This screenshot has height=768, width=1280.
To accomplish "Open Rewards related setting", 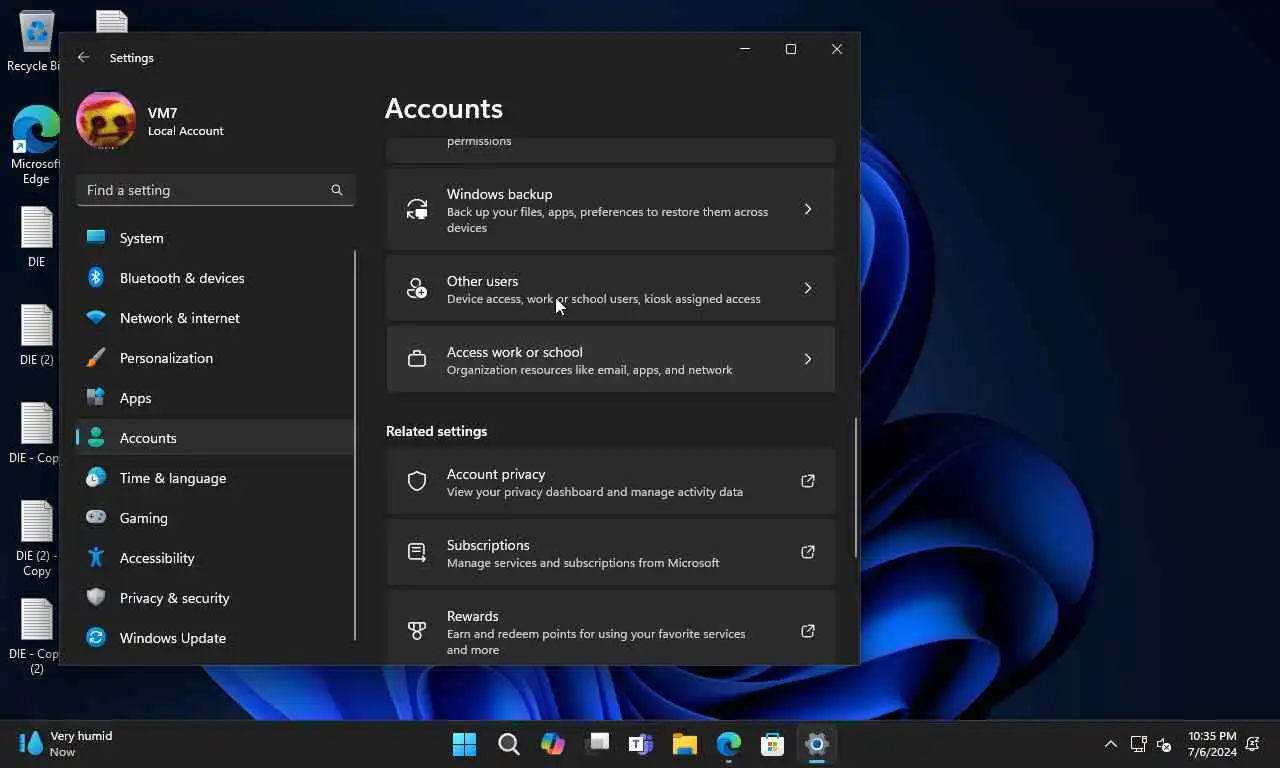I will (610, 628).
